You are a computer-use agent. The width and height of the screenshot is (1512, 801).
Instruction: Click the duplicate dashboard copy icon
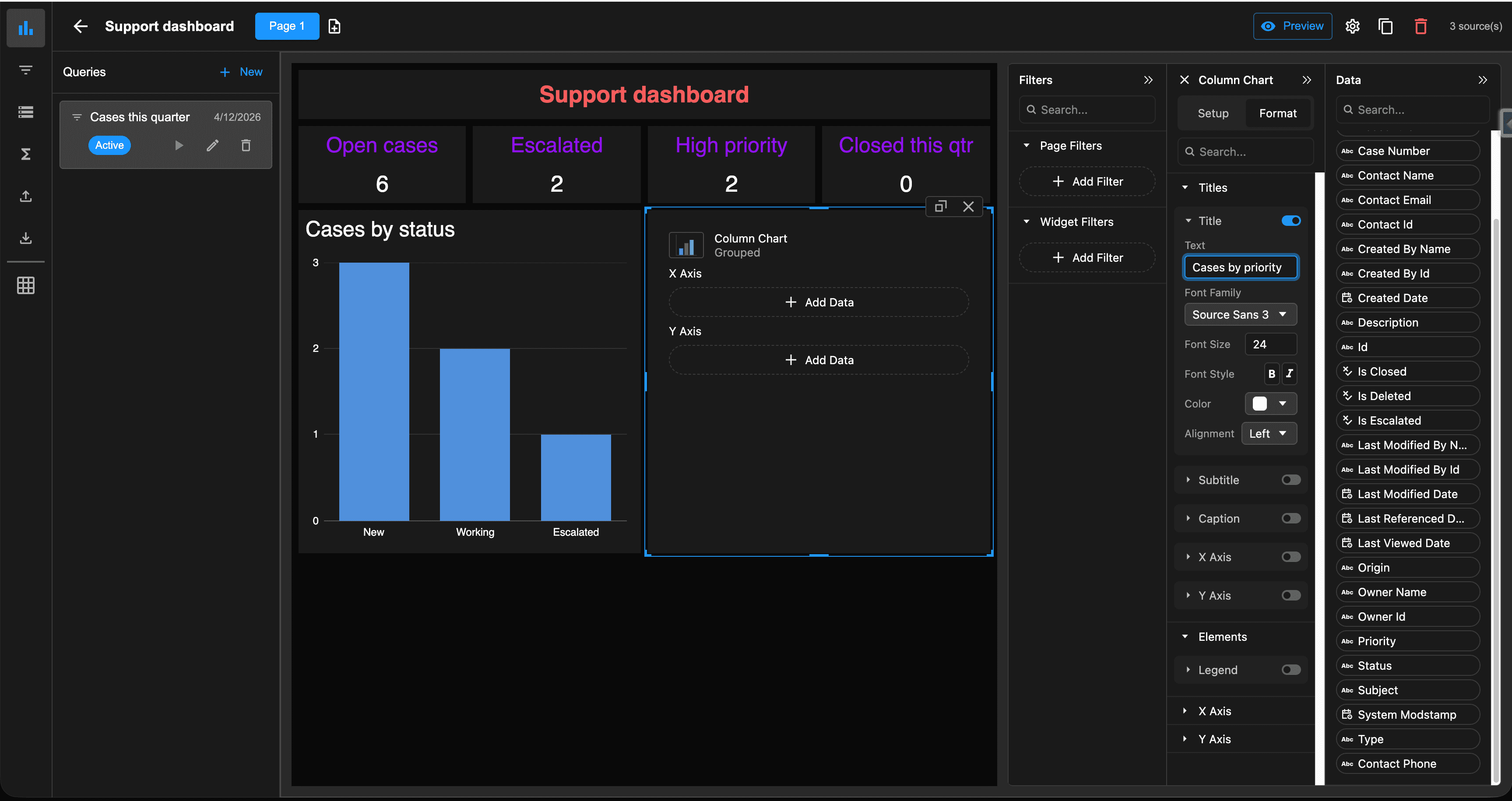point(1385,26)
